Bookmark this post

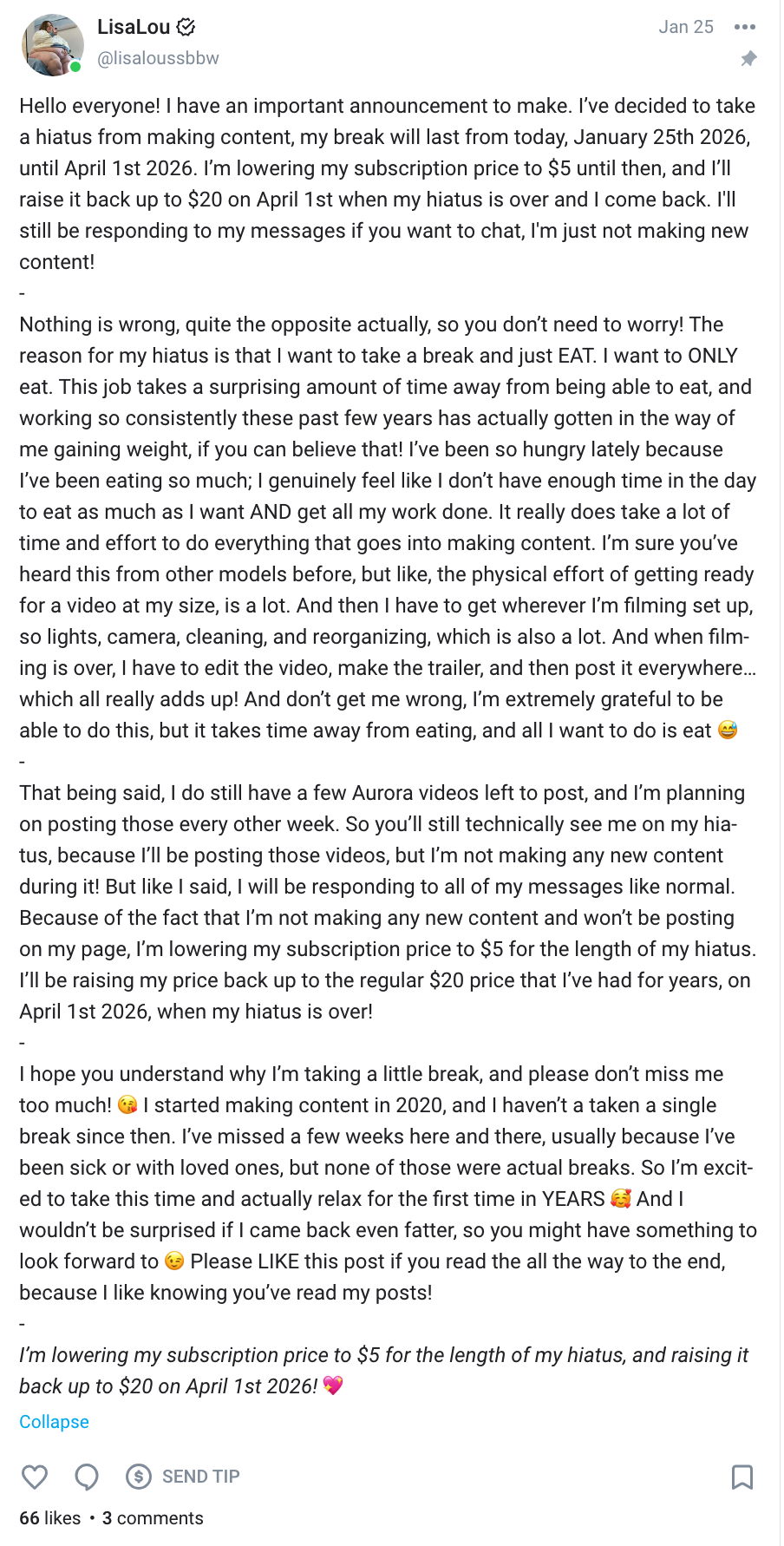point(742,1476)
